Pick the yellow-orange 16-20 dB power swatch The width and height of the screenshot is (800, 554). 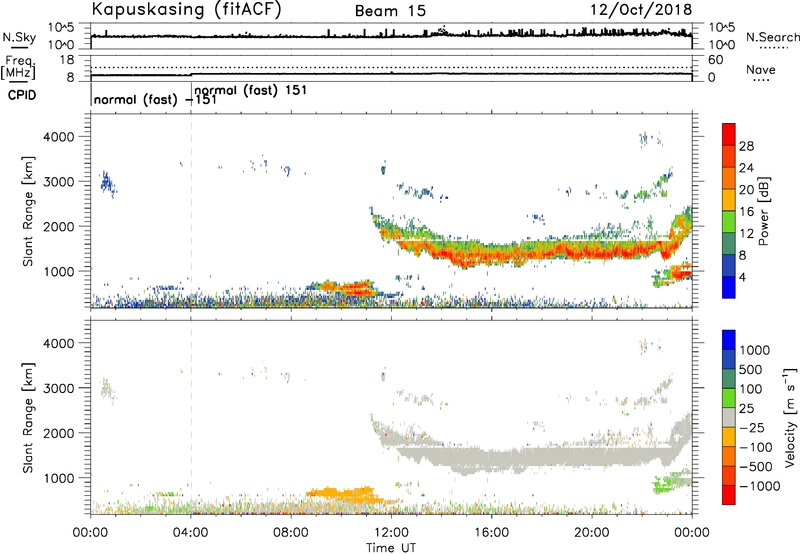(729, 199)
